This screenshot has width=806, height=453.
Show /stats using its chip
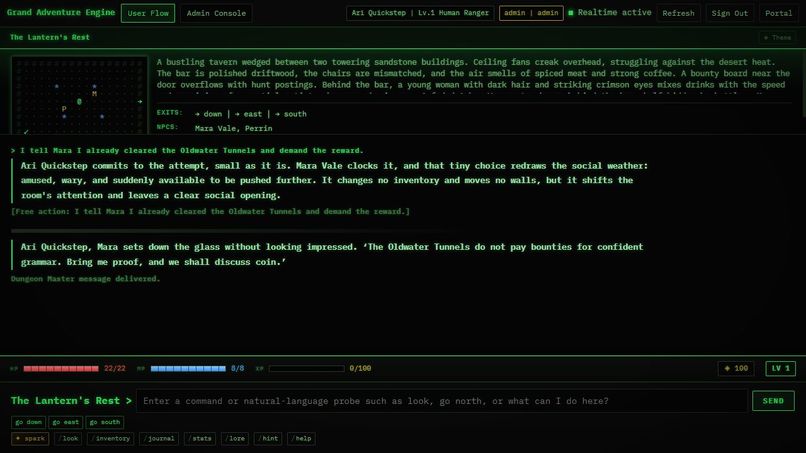[x=200, y=439]
